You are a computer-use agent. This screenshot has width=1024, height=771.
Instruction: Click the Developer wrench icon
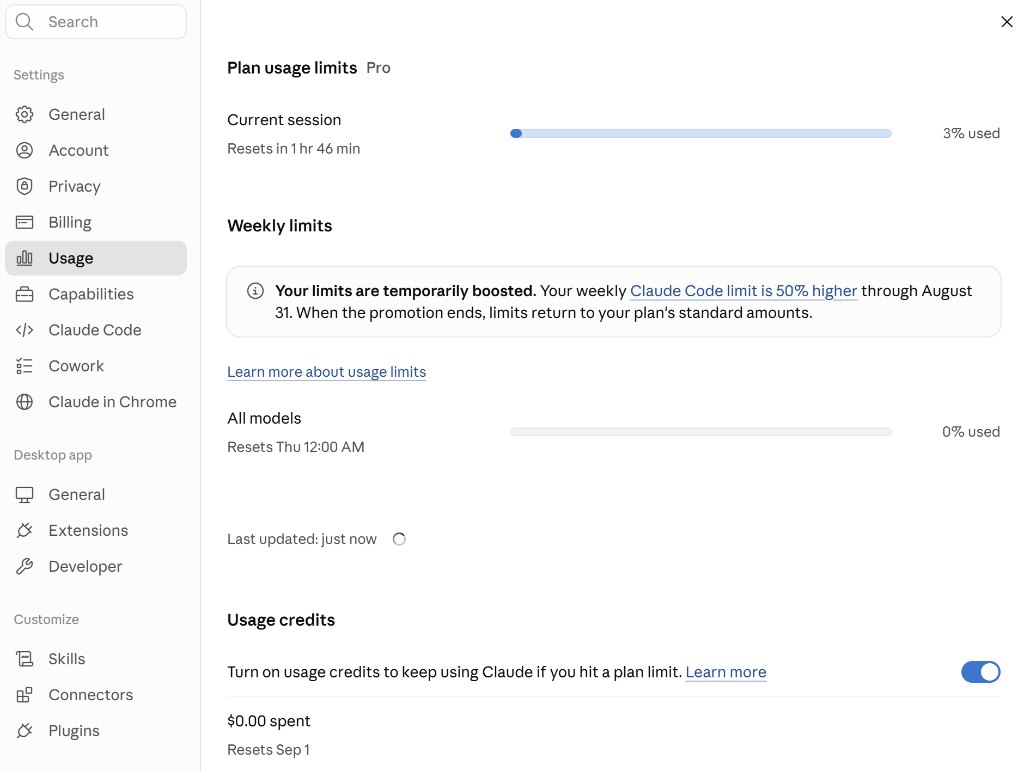24,566
